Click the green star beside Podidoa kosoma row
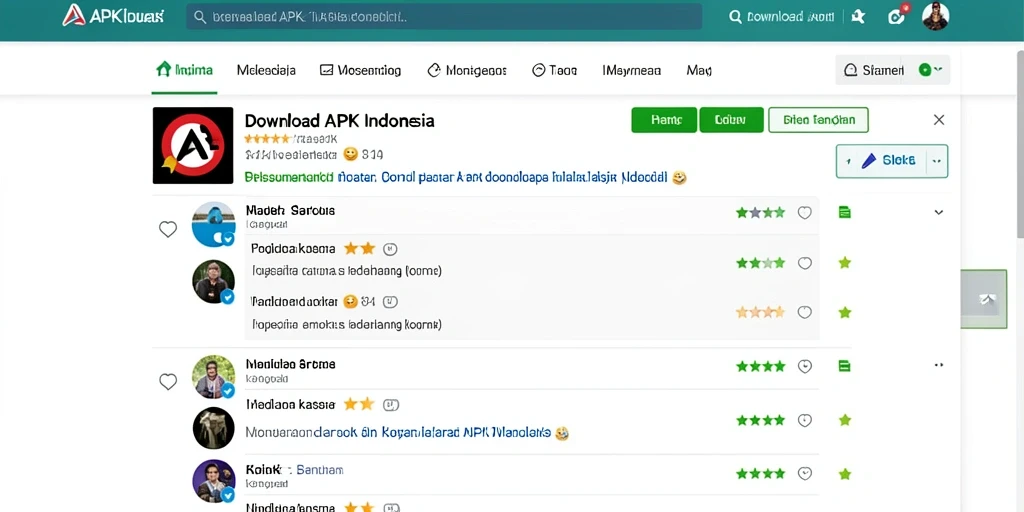1024x512 pixels. (844, 263)
